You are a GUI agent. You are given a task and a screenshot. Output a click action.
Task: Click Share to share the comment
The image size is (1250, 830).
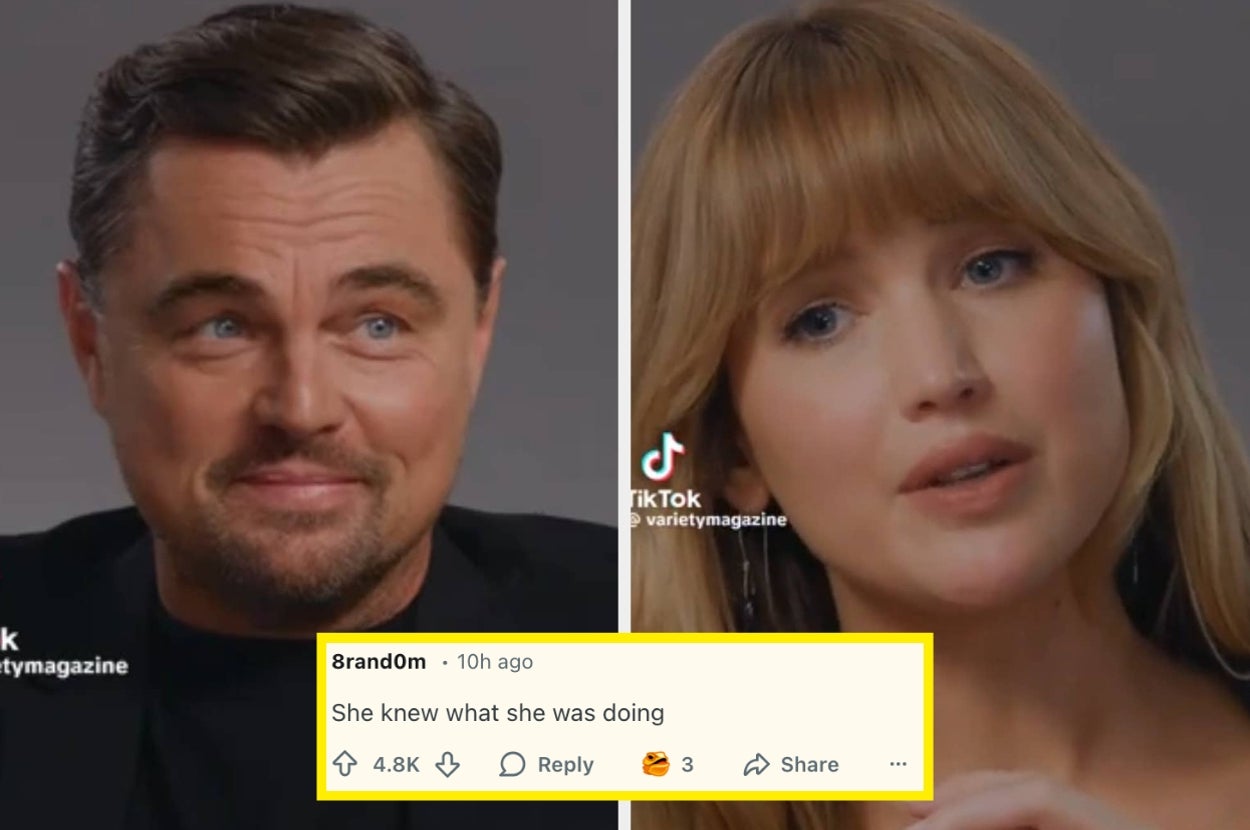coord(810,765)
